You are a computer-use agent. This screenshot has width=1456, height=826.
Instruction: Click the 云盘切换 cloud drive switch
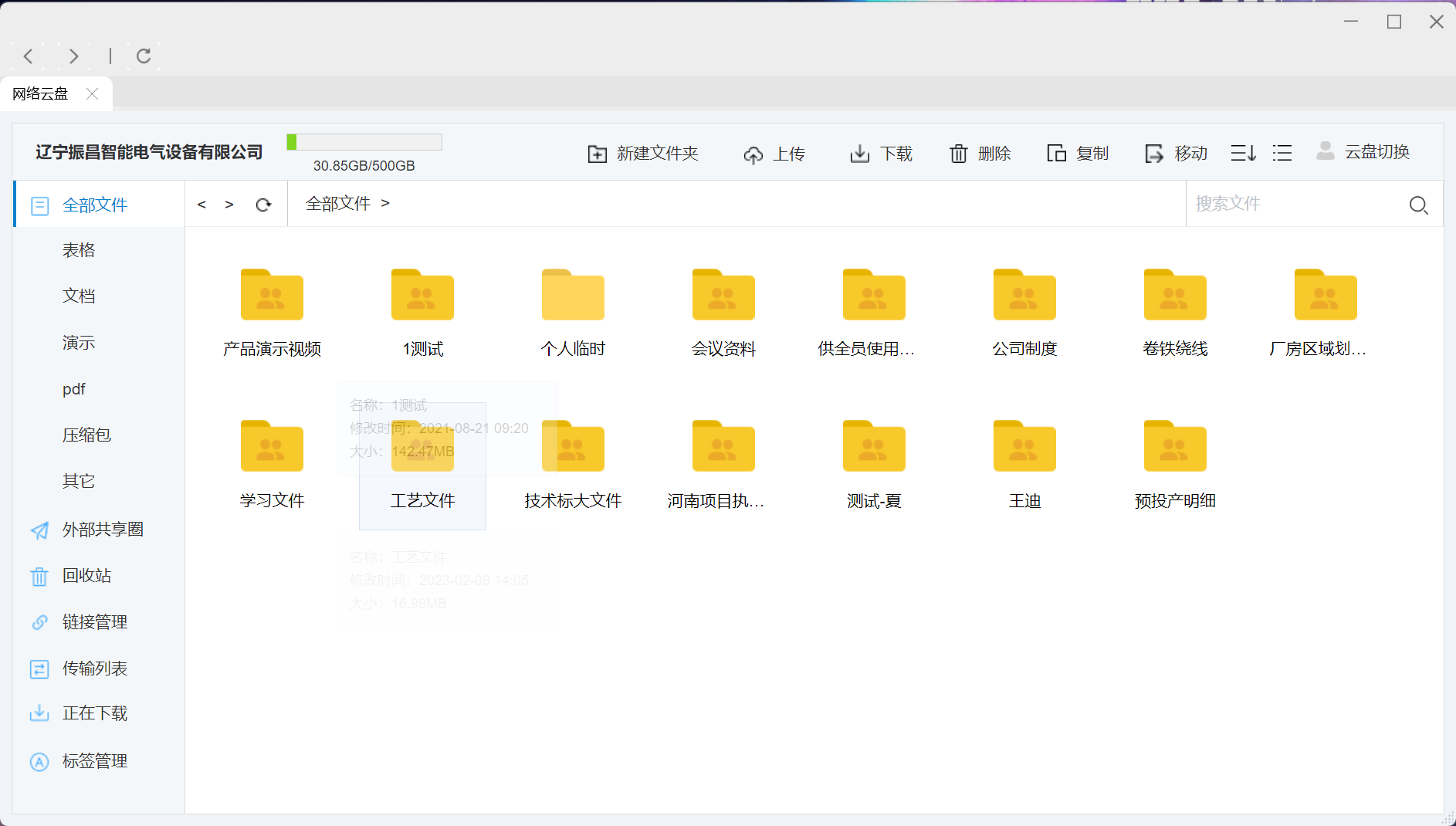[x=1363, y=152]
